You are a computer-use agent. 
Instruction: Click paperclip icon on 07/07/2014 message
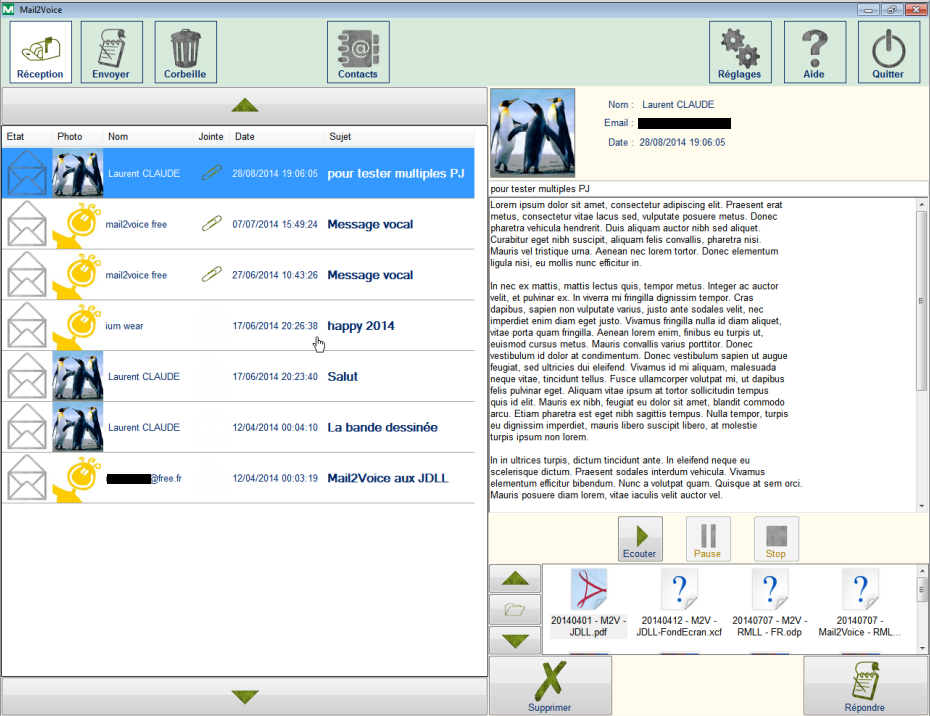tap(212, 223)
